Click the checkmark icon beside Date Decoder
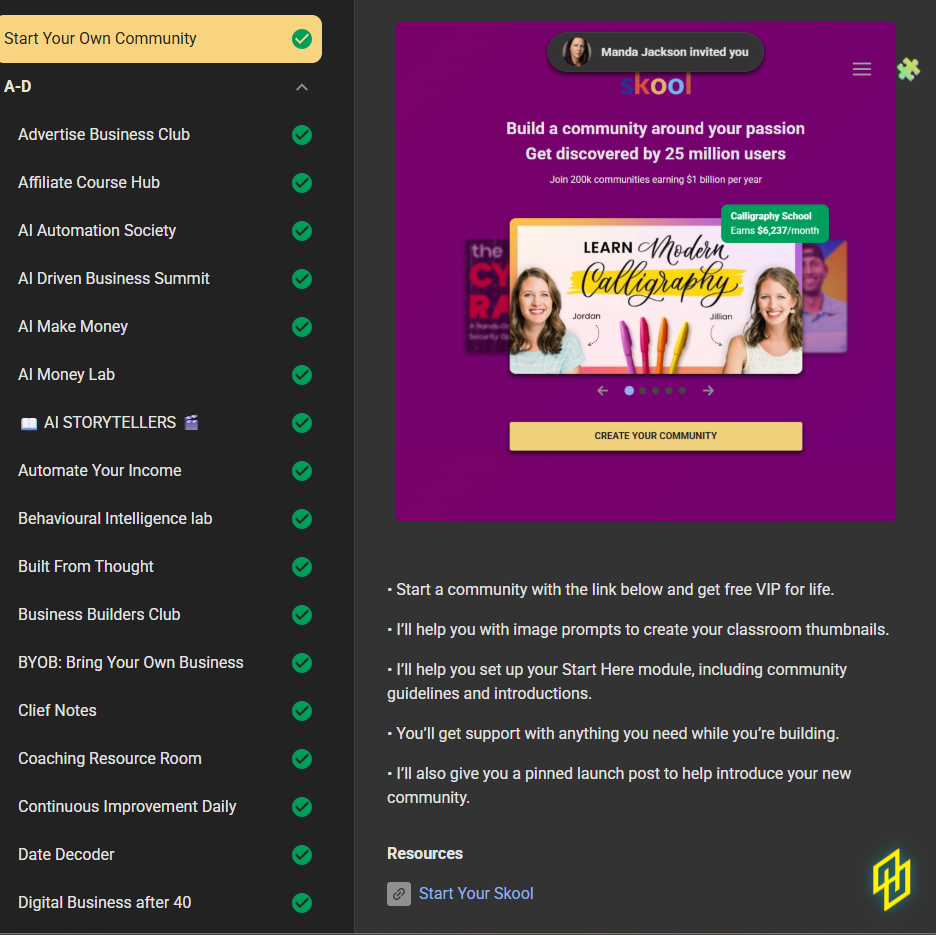 point(302,855)
